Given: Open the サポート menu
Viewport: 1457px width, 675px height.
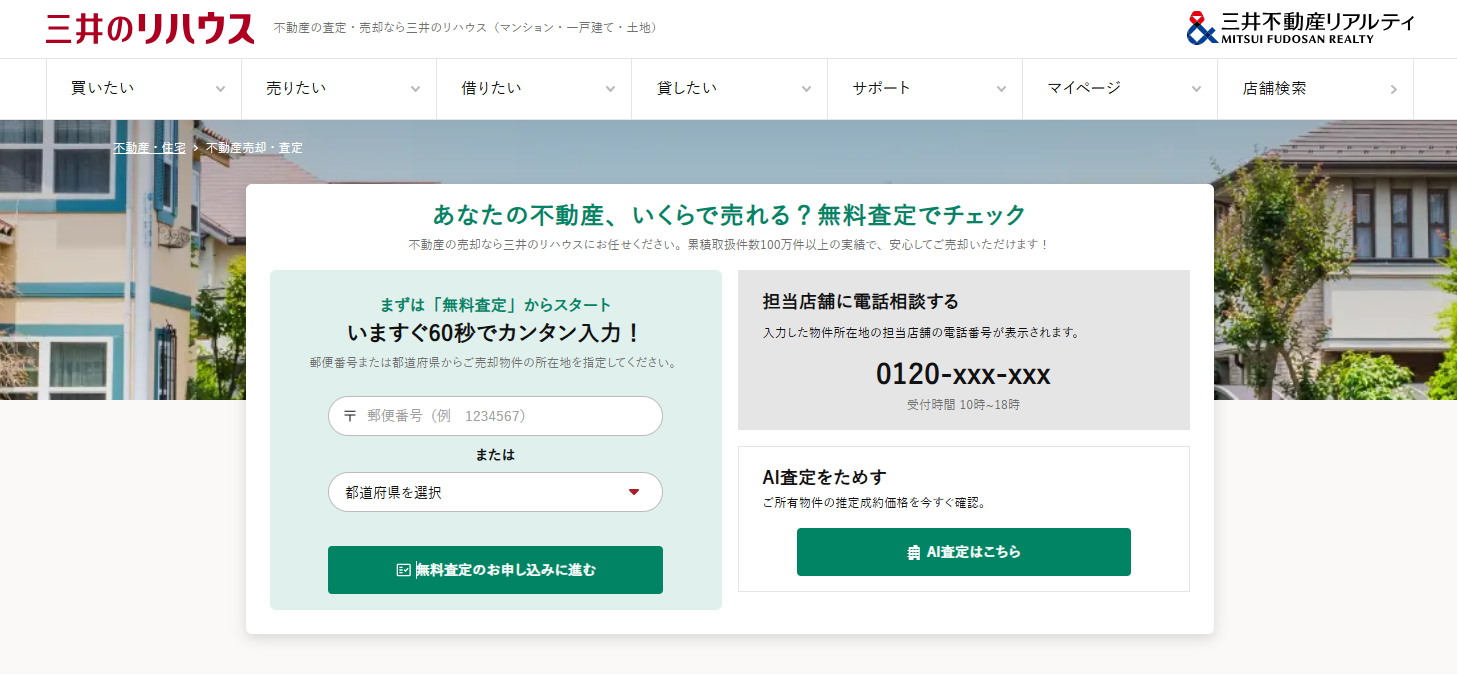Looking at the screenshot, I should pos(925,88).
